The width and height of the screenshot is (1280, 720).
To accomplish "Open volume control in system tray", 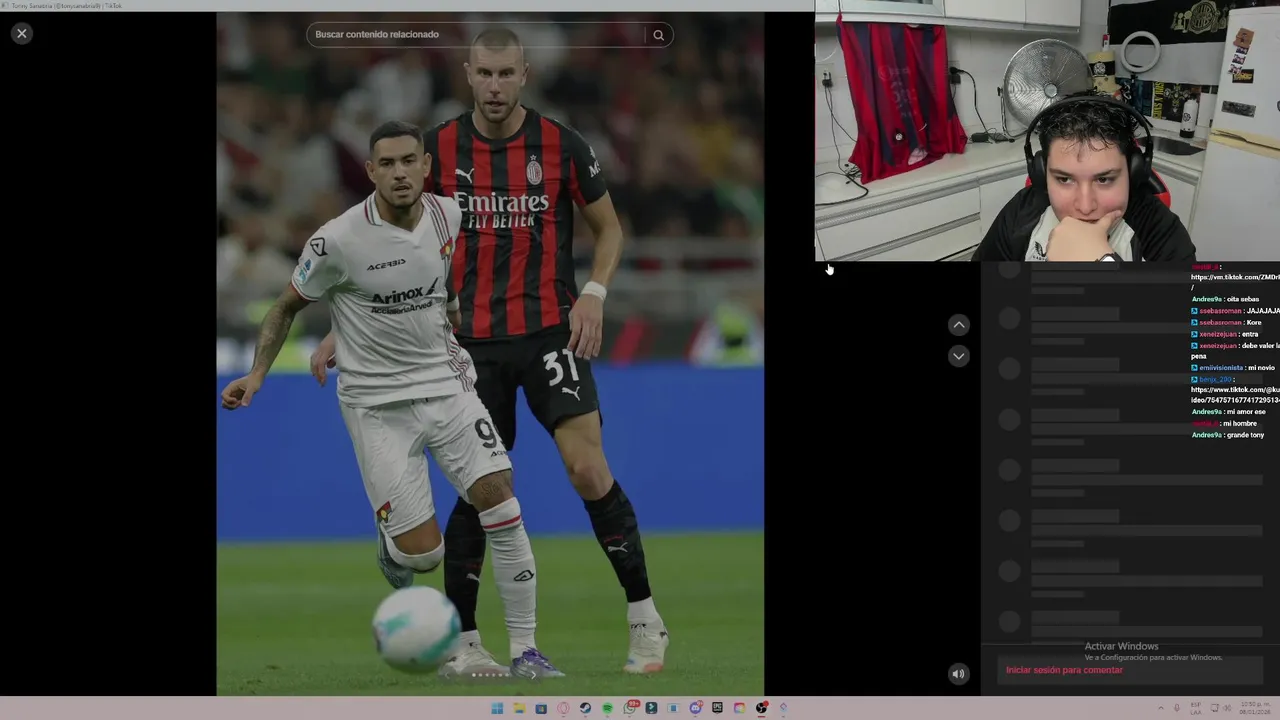I will (1228, 708).
